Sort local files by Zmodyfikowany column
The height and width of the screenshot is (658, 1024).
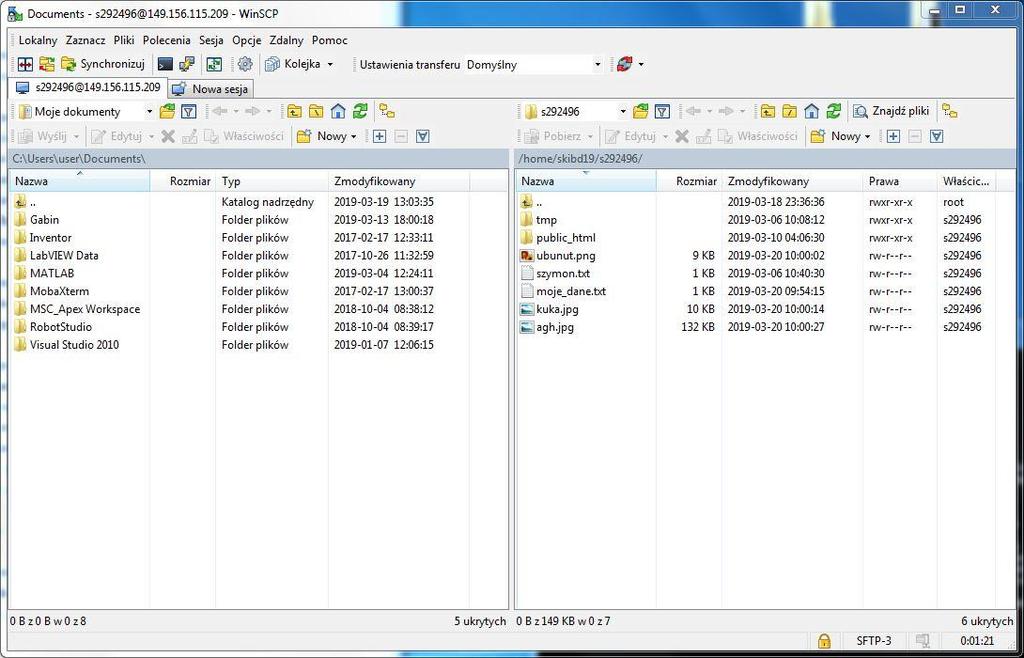(x=398, y=181)
